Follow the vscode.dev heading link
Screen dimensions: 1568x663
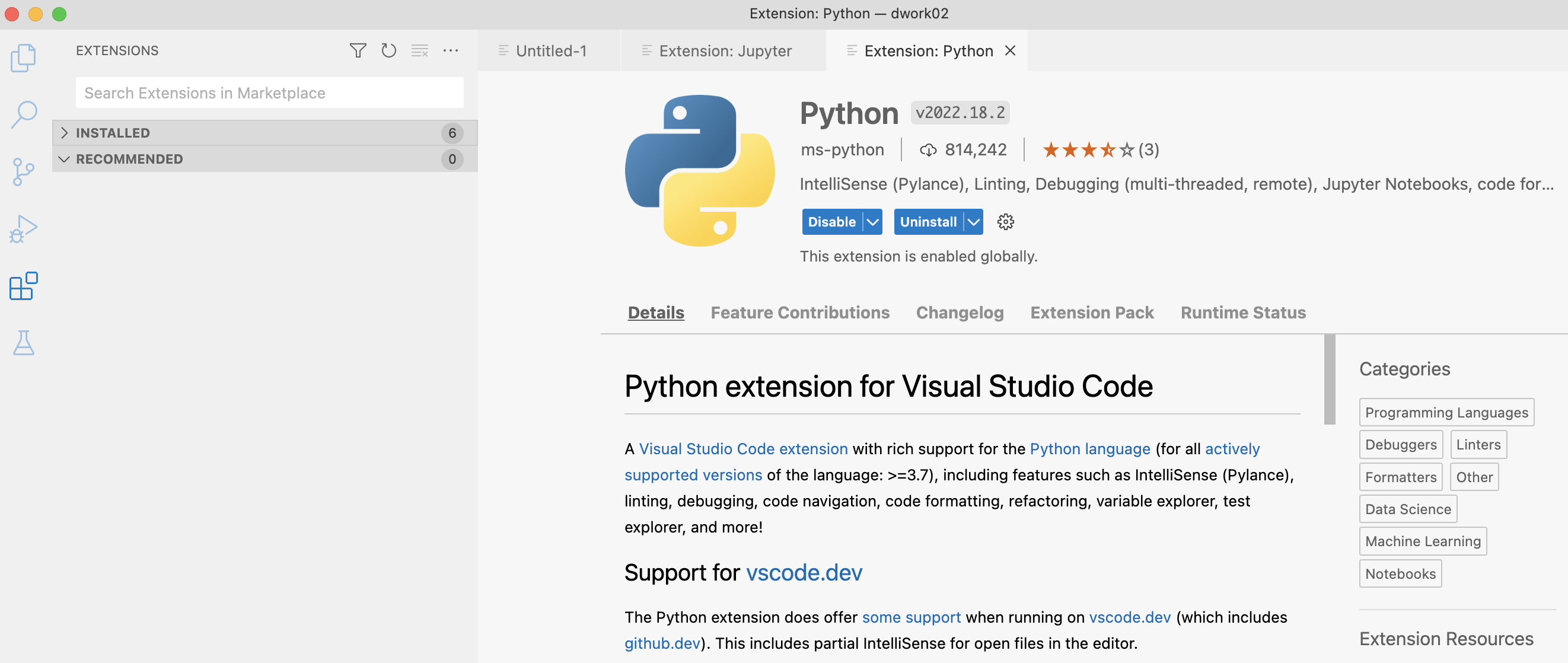click(804, 572)
